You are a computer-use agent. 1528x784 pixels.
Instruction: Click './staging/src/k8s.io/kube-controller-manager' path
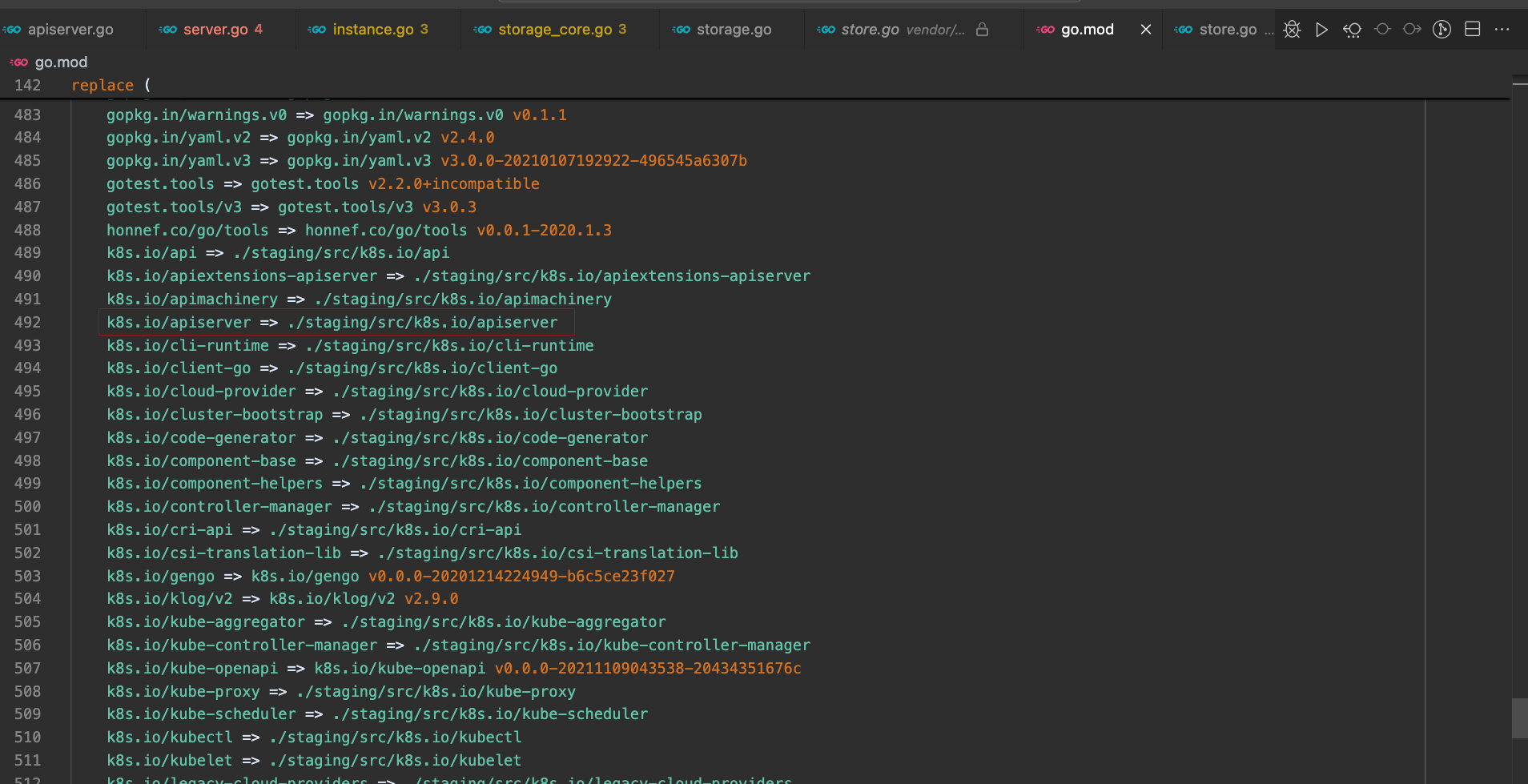612,645
